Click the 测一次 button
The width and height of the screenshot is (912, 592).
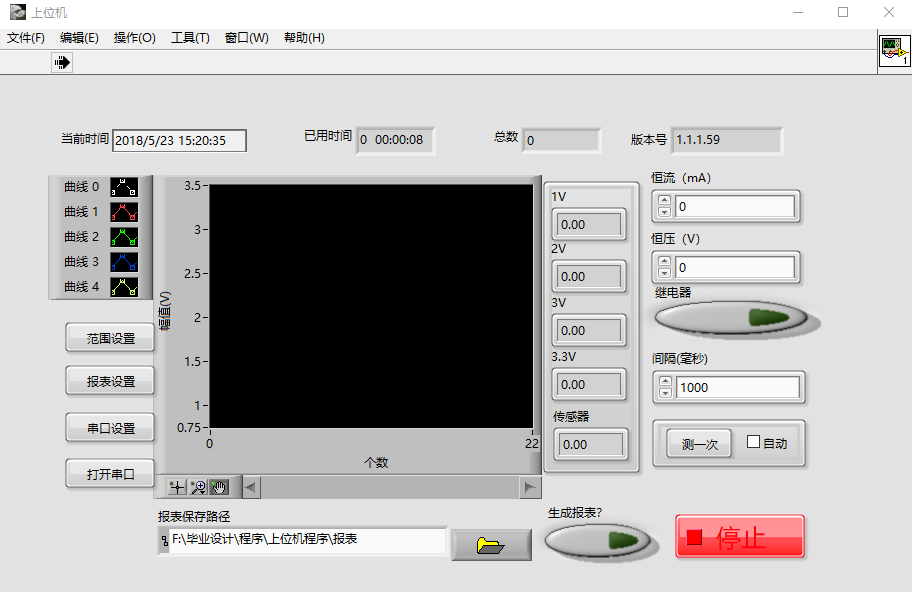(699, 444)
